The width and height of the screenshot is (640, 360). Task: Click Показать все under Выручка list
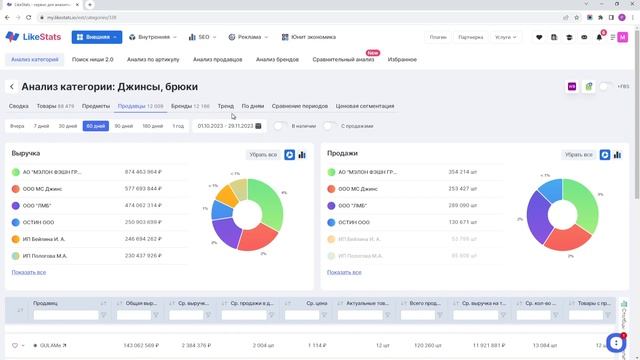pos(29,272)
